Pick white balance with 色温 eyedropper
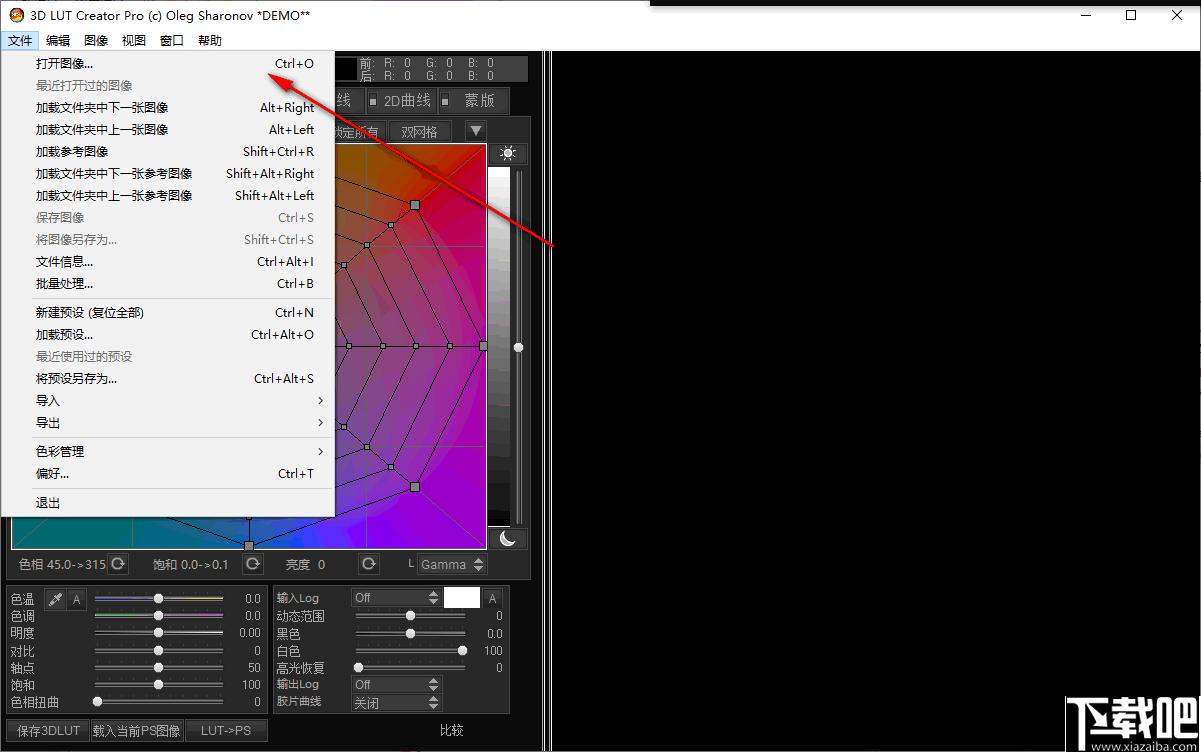 click(56, 599)
